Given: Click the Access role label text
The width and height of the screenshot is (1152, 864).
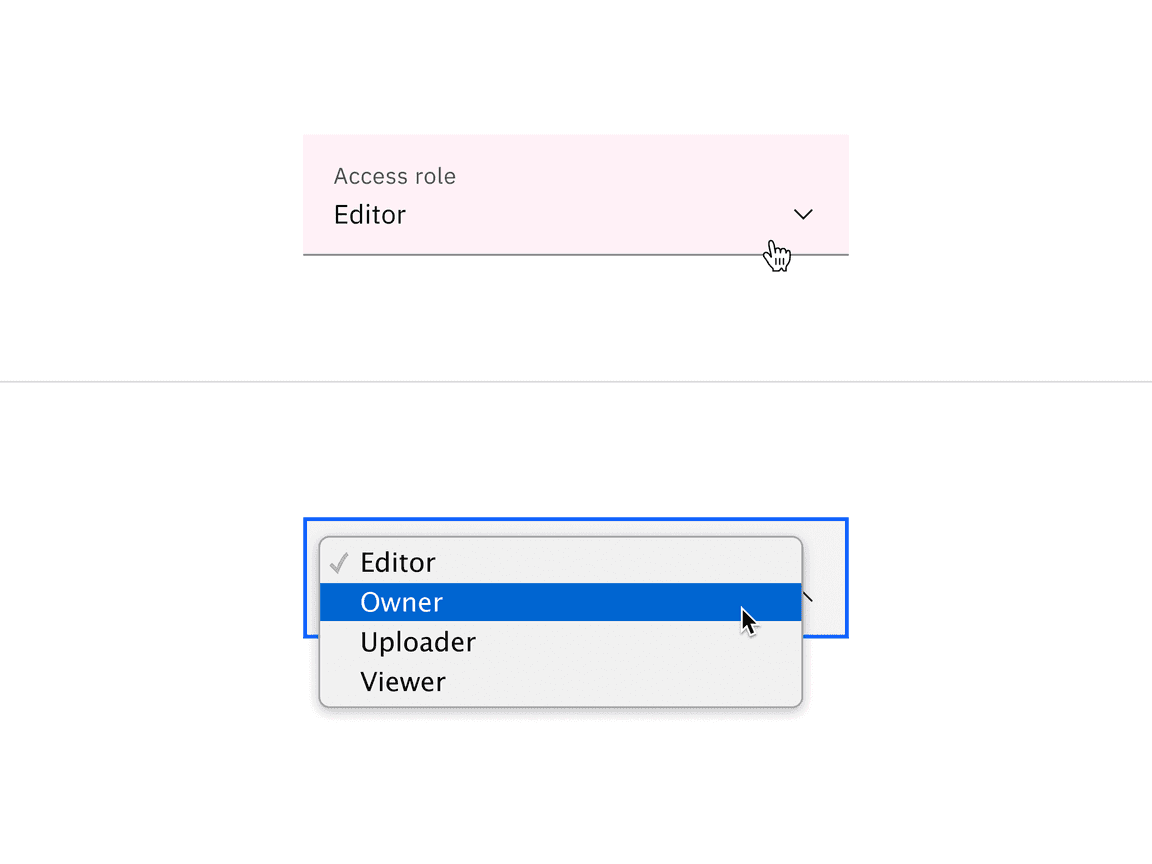Looking at the screenshot, I should point(394,176).
